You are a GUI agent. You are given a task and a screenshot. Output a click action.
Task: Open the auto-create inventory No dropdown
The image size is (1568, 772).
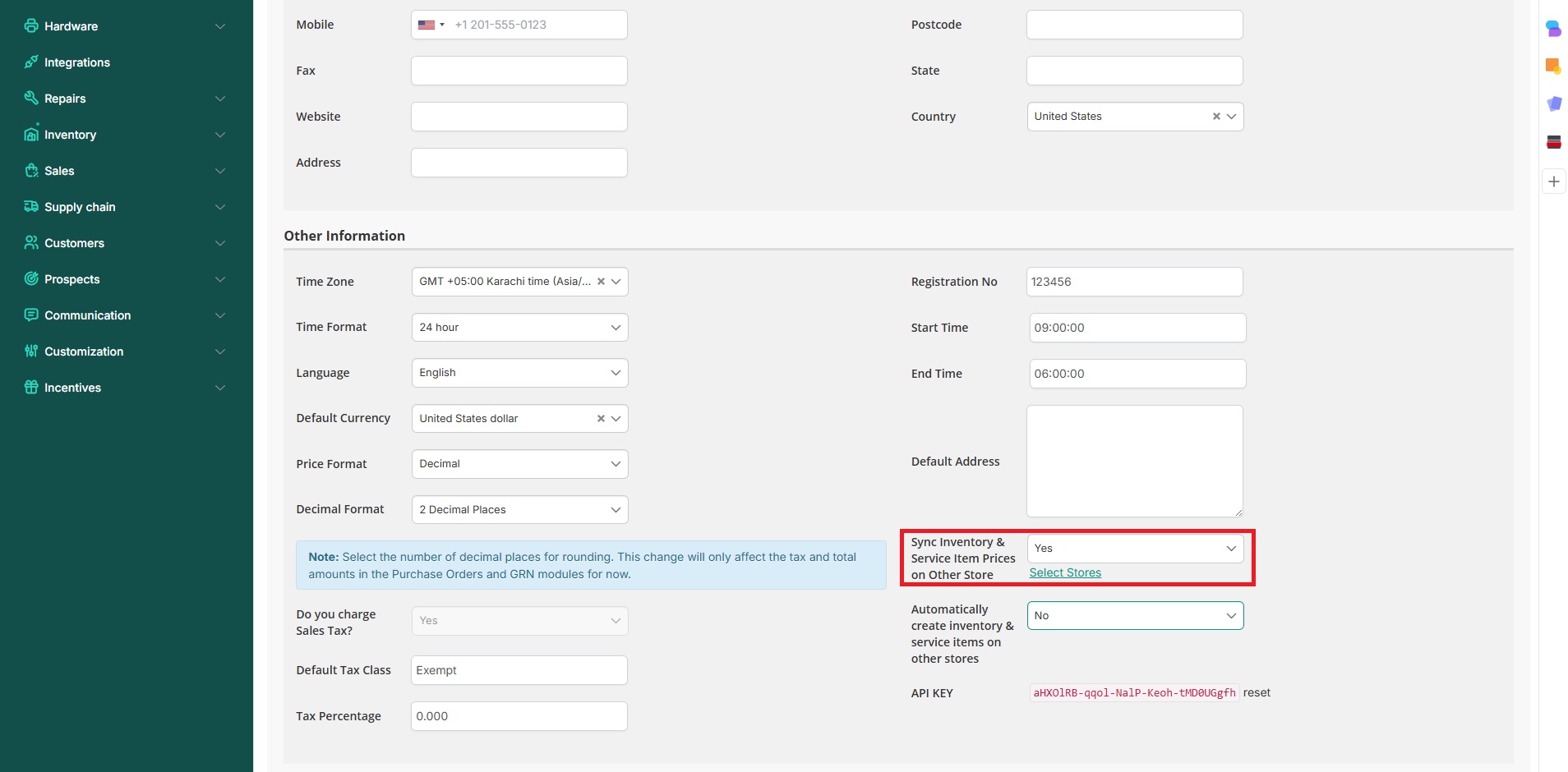(1134, 616)
